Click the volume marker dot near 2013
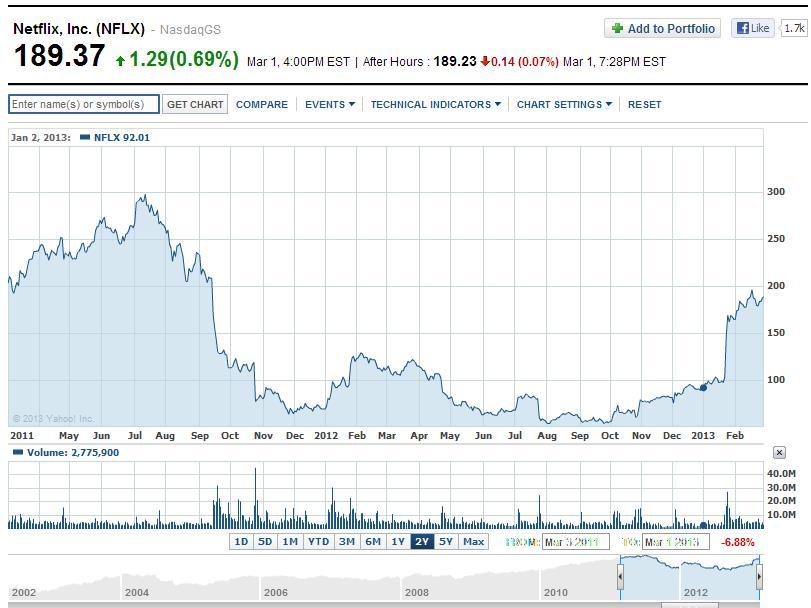Screen dimensions: 811x608 [x=703, y=525]
